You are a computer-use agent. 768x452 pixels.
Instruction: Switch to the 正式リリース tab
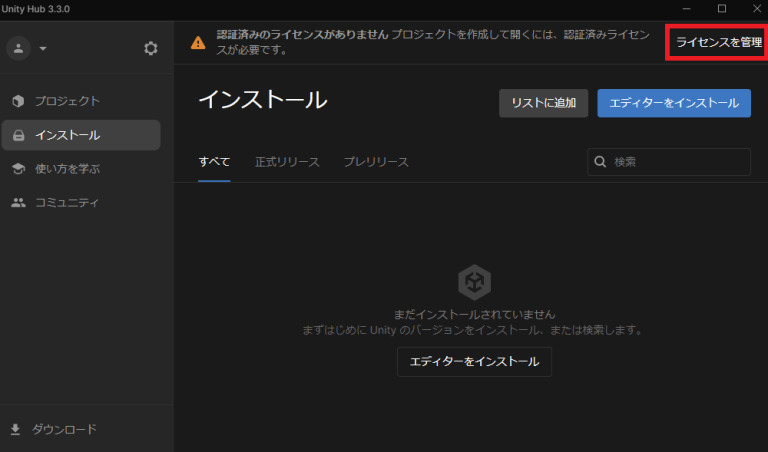pos(287,161)
